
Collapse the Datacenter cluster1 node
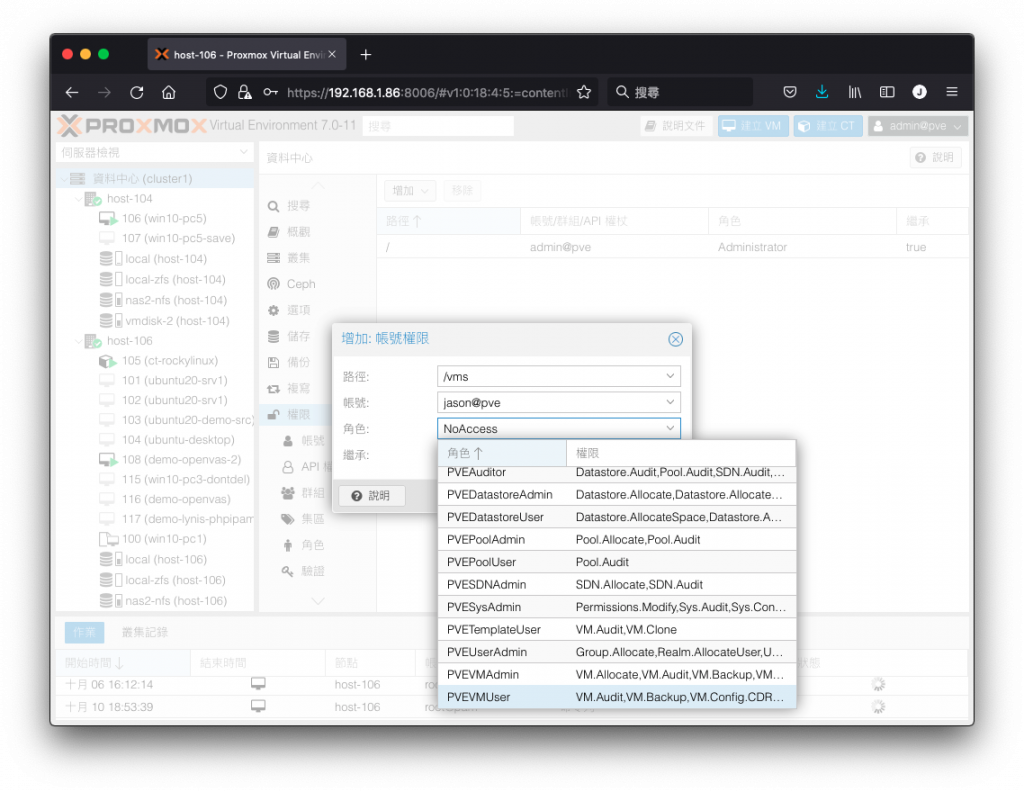64,178
